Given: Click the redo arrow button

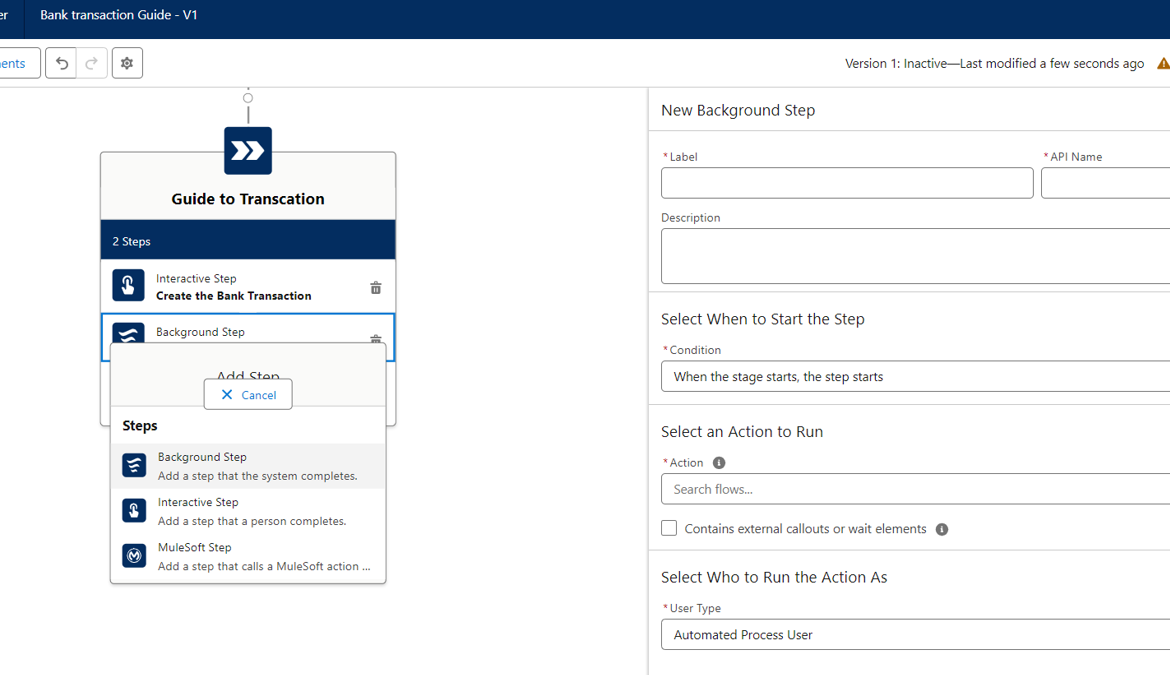Looking at the screenshot, I should [x=92, y=63].
